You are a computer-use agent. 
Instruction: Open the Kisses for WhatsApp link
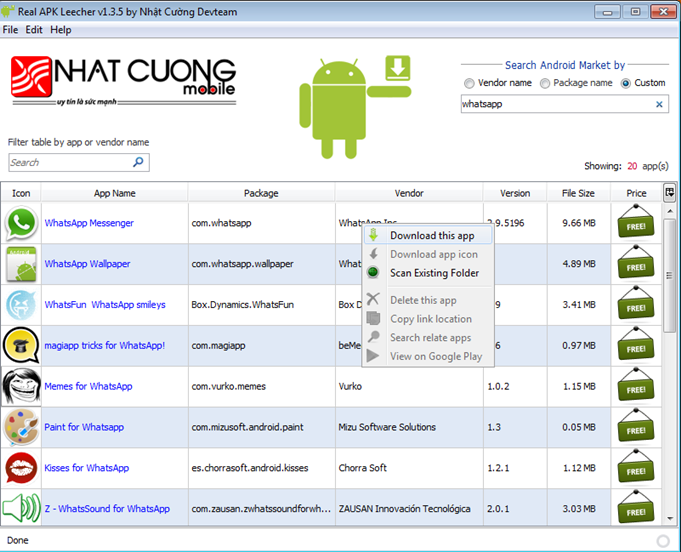coord(86,468)
